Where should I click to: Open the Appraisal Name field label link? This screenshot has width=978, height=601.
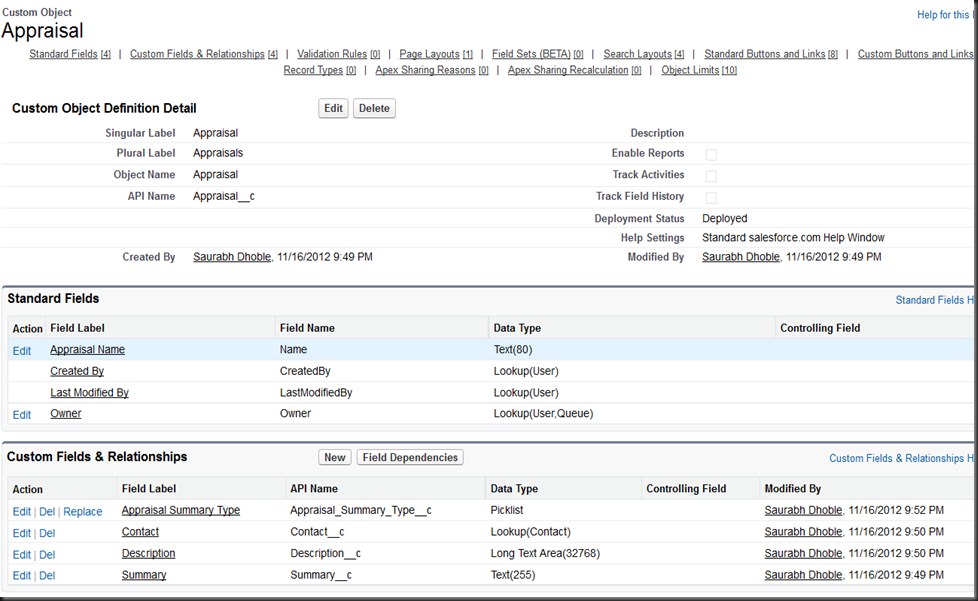[87, 350]
